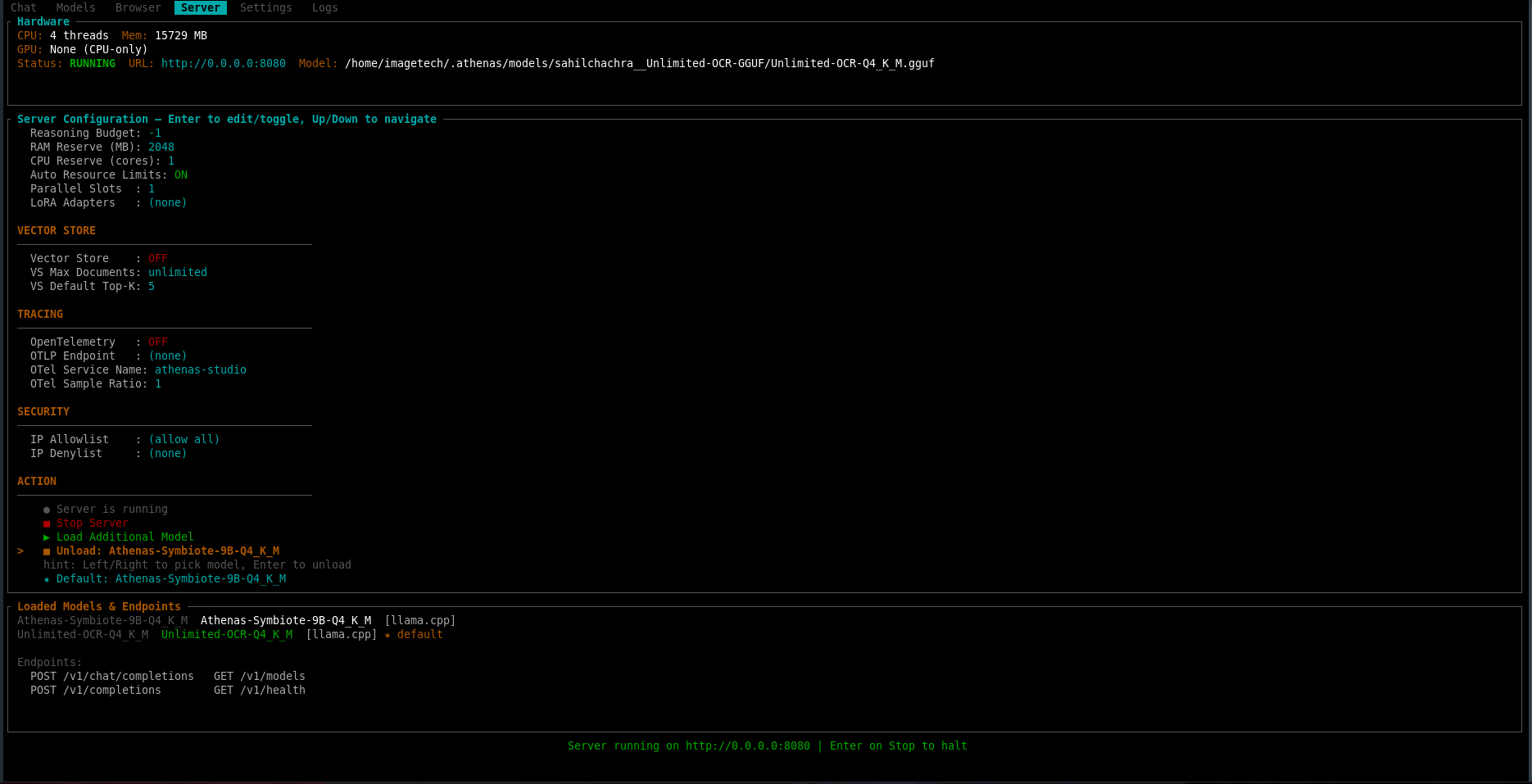This screenshot has height=784, width=1532.
Task: Toggle the Vector Store OFF setting
Action: click(x=158, y=259)
